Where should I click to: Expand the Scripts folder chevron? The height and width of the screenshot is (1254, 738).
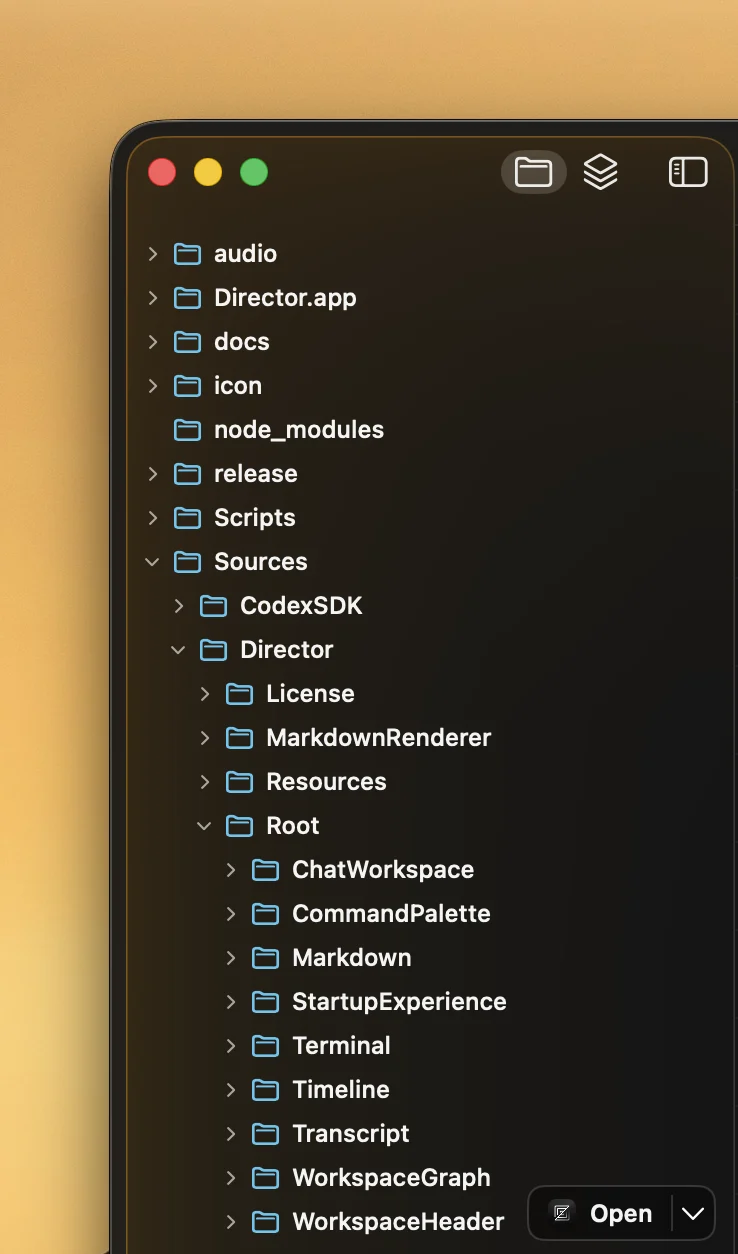[x=153, y=518]
